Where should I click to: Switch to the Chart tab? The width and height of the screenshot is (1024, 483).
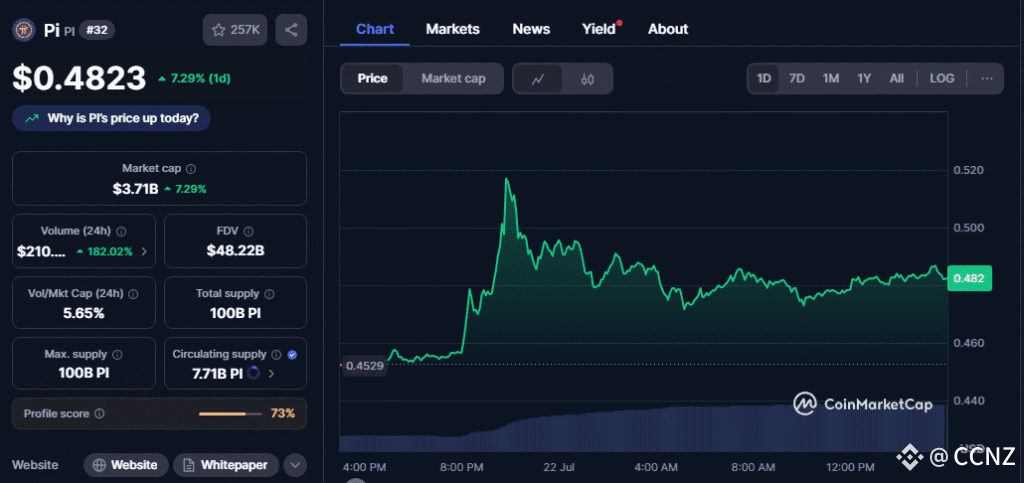(x=375, y=29)
